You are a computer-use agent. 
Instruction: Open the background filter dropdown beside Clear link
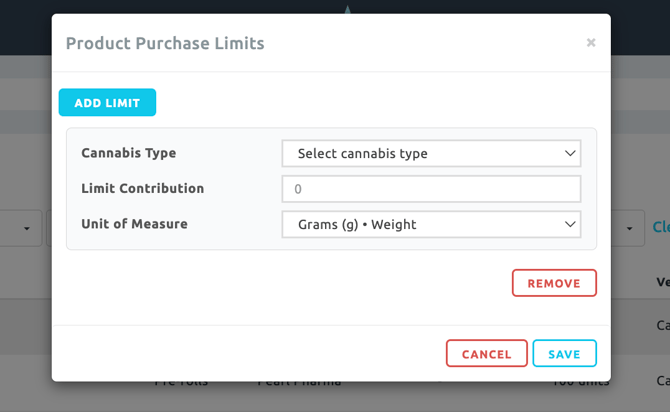[627, 228]
